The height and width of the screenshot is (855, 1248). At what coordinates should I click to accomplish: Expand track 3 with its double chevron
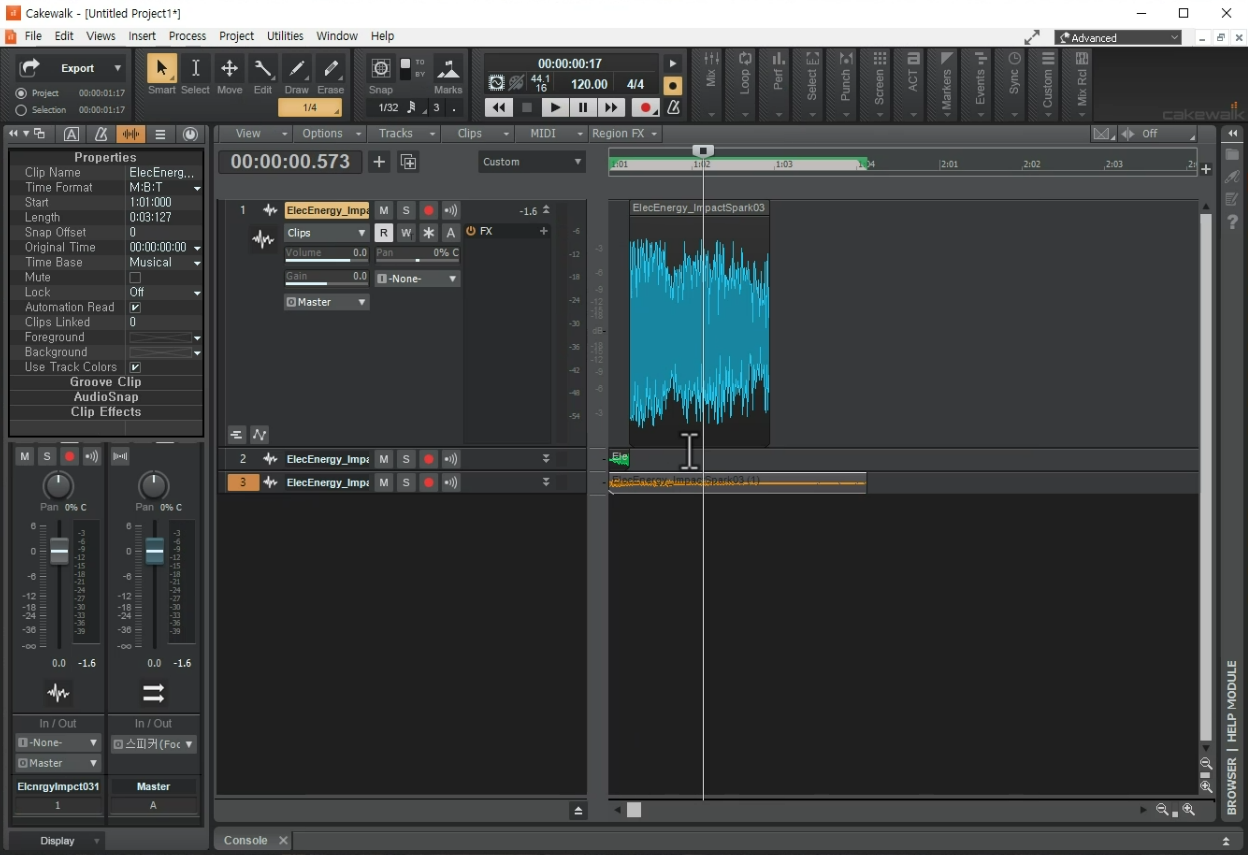[x=546, y=482]
